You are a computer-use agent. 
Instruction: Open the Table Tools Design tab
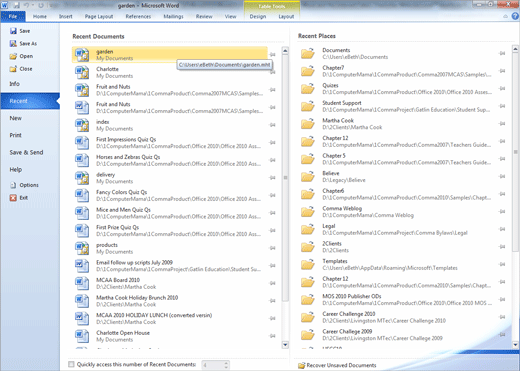[x=258, y=16]
